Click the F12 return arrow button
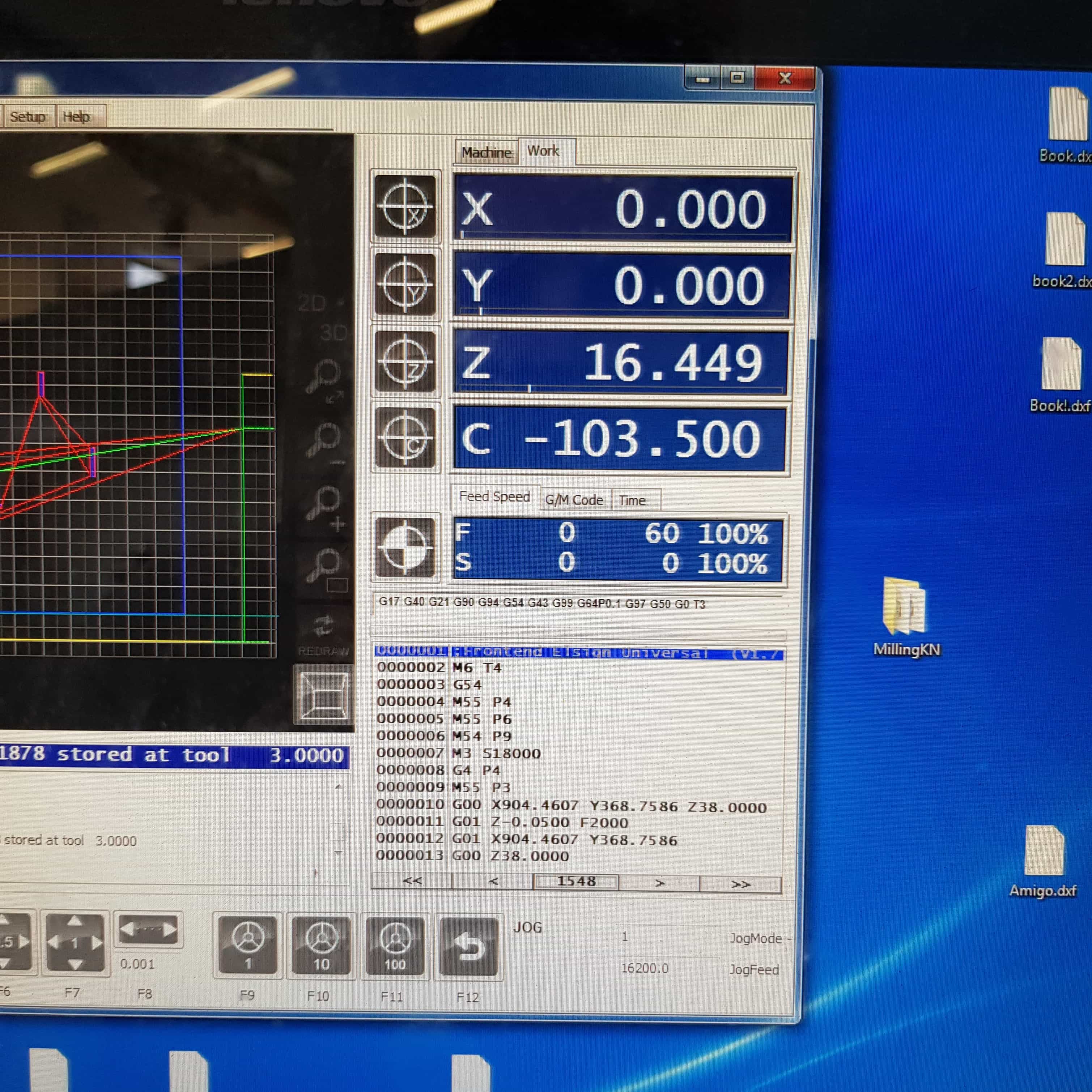Screen dimensions: 1092x1092 pos(468,947)
